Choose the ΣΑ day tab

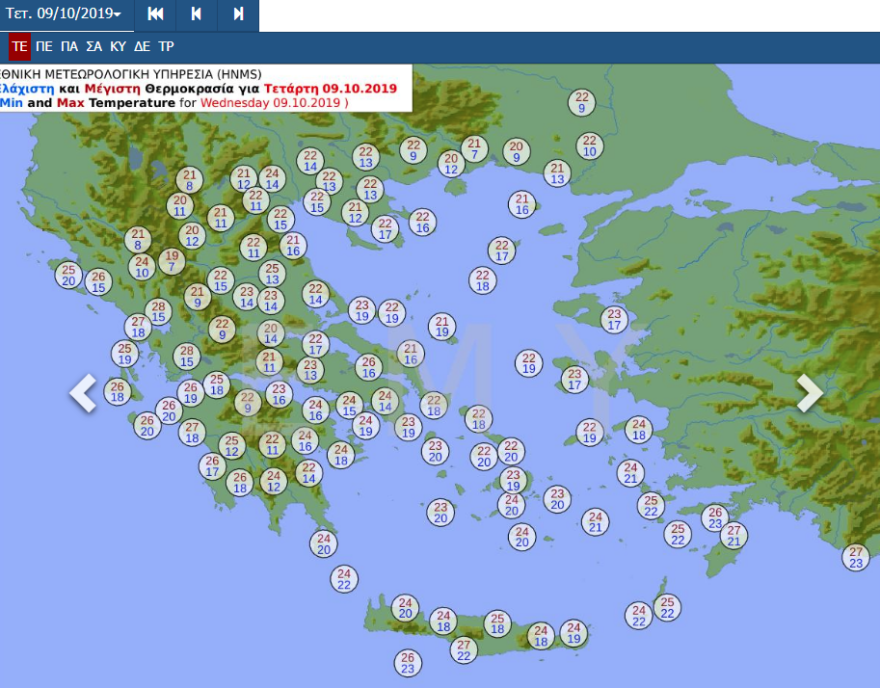(94, 47)
